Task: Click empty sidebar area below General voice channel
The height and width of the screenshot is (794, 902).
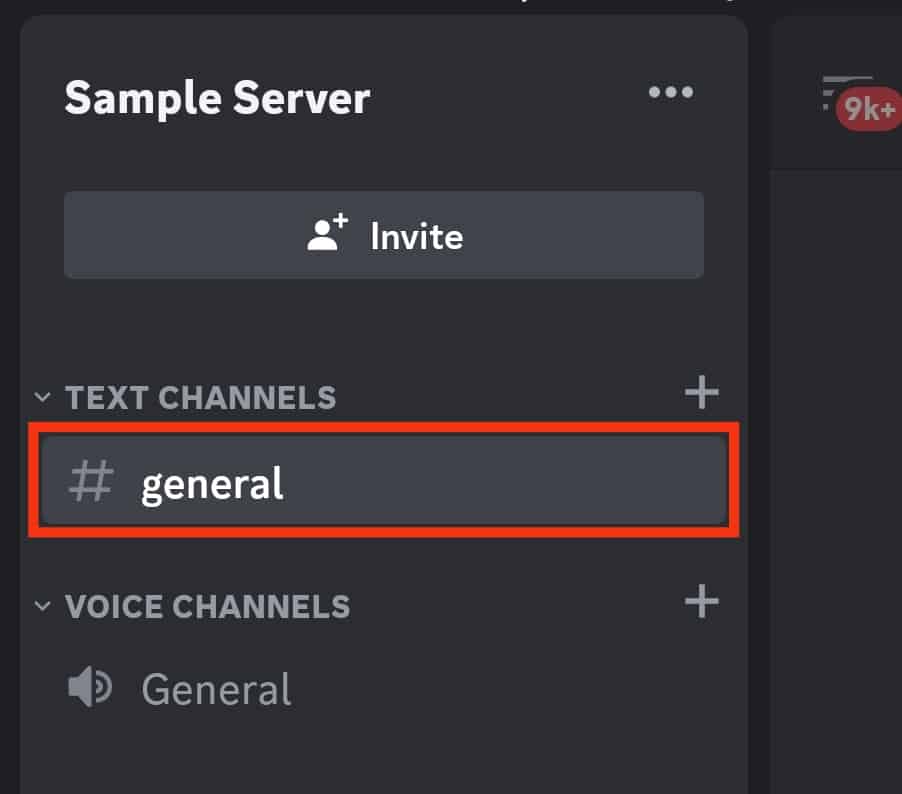Action: coord(380,755)
